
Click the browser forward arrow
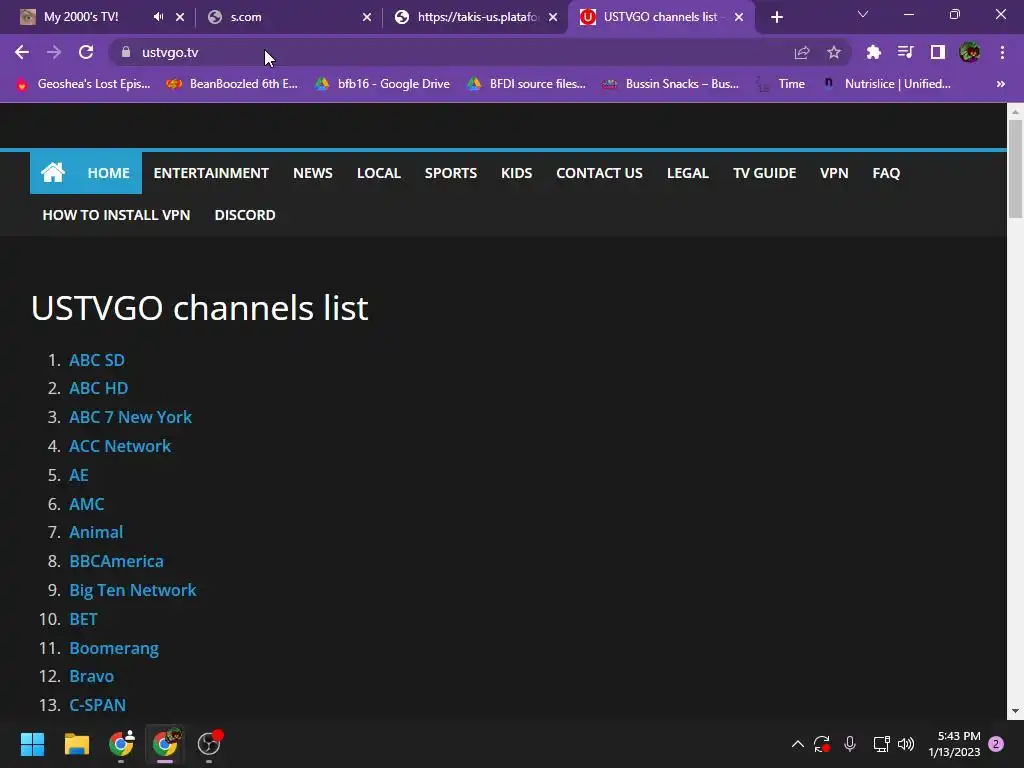(x=54, y=52)
